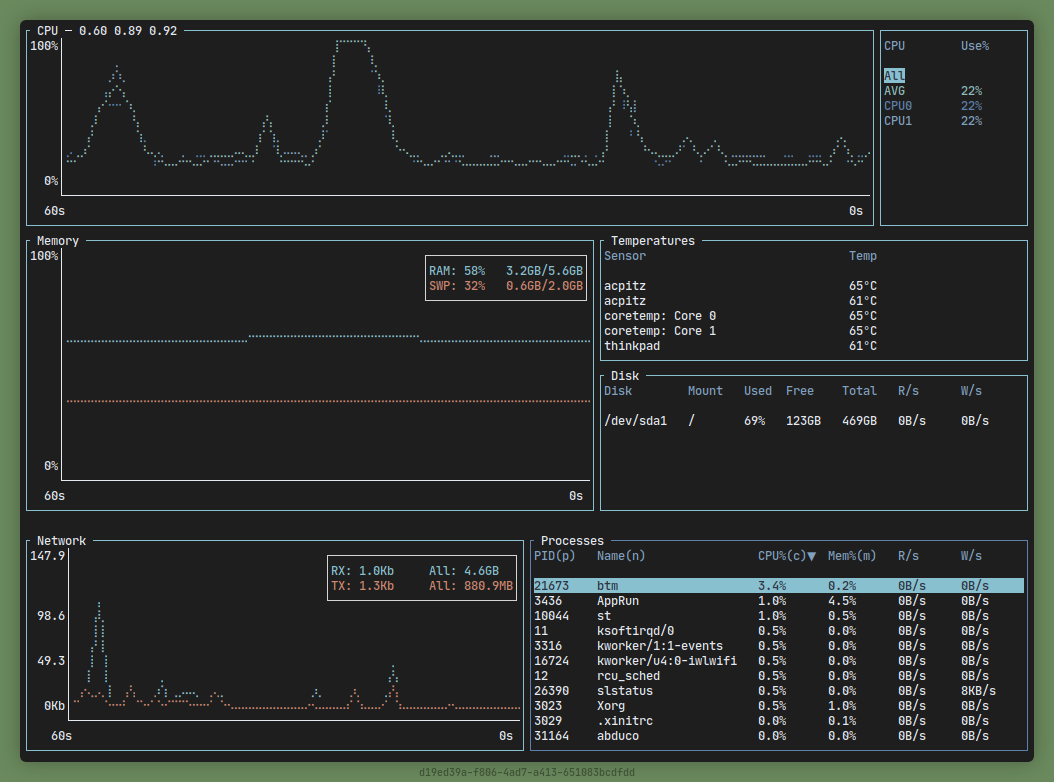This screenshot has width=1054, height=782.
Task: Click the RAM usage legend entry
Action: click(x=505, y=271)
